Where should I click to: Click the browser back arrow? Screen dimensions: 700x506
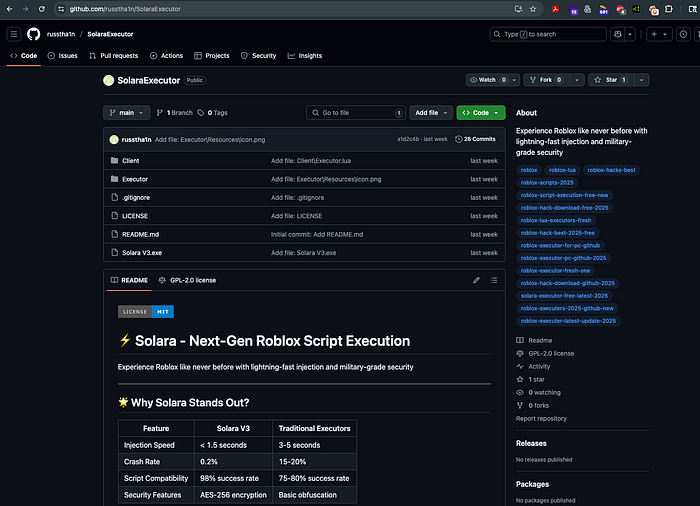(9, 9)
